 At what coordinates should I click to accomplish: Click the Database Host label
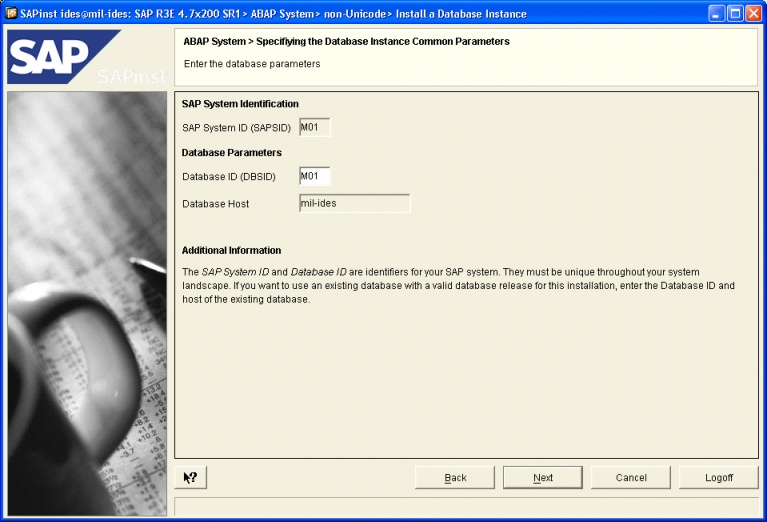click(215, 204)
